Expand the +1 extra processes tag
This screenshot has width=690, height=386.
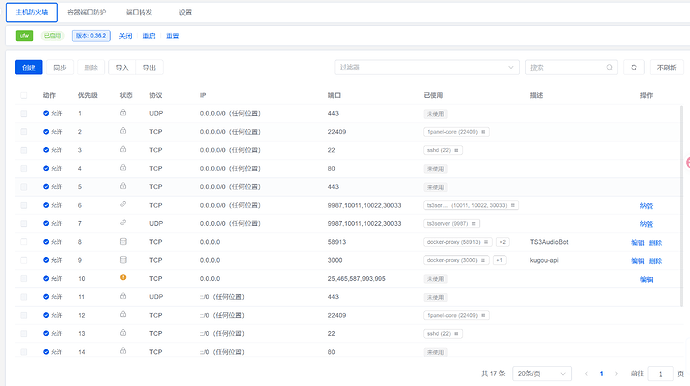tap(499, 260)
